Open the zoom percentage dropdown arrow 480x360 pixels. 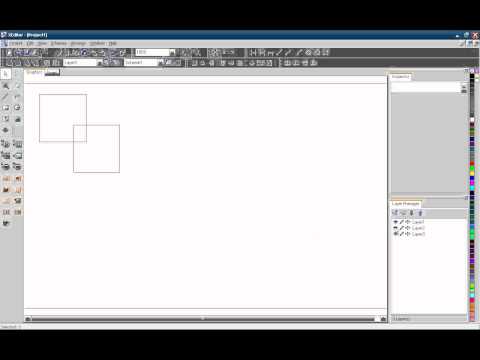[x=172, y=52]
